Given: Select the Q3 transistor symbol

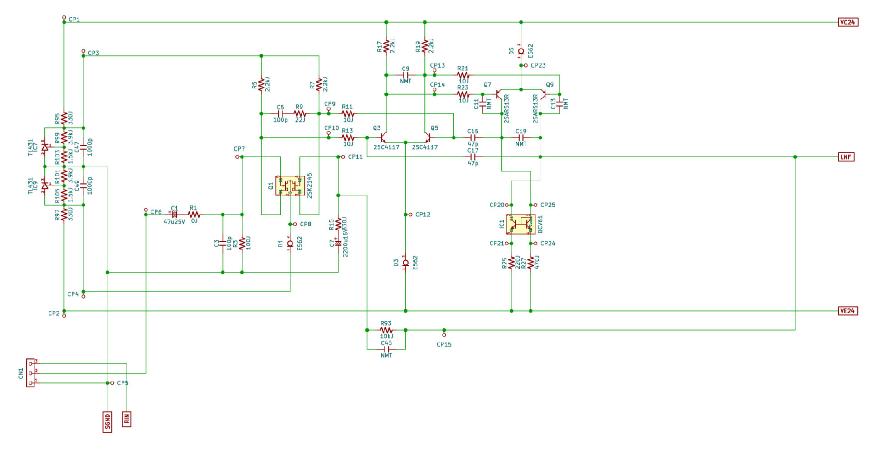Looking at the screenshot, I should coord(385,137).
